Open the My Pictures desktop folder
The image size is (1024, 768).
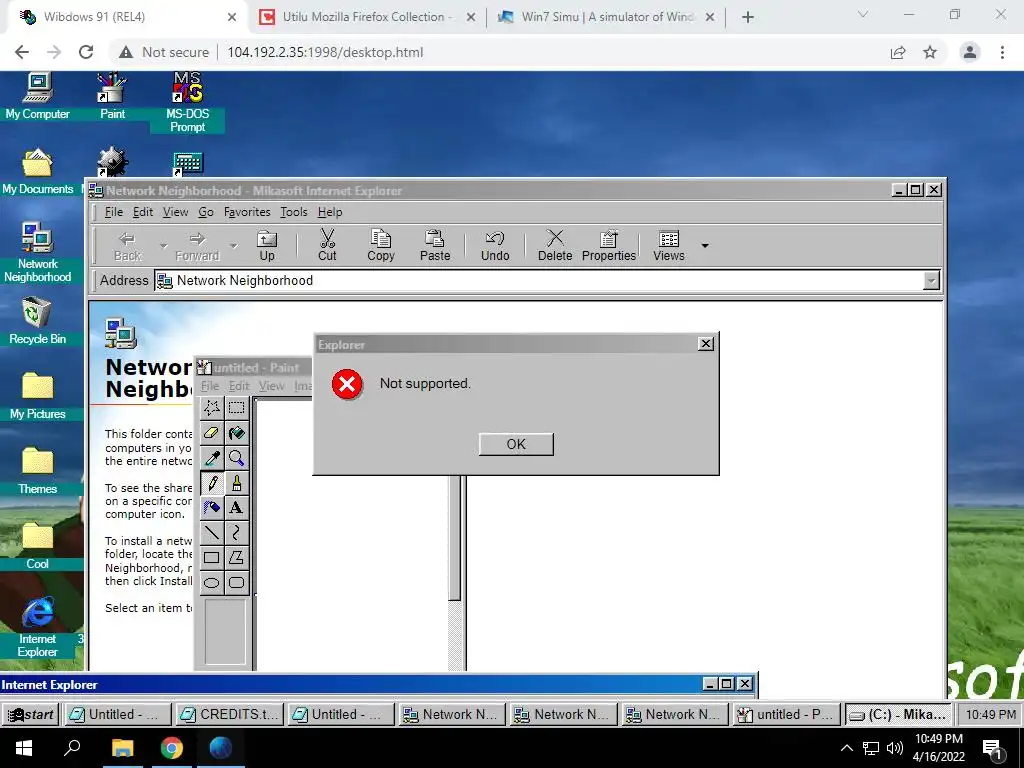tap(37, 396)
